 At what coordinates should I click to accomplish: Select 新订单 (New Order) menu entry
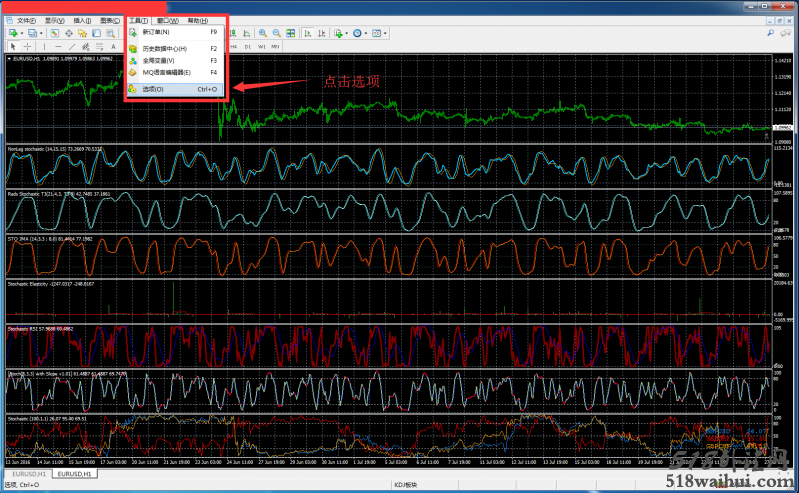point(155,32)
